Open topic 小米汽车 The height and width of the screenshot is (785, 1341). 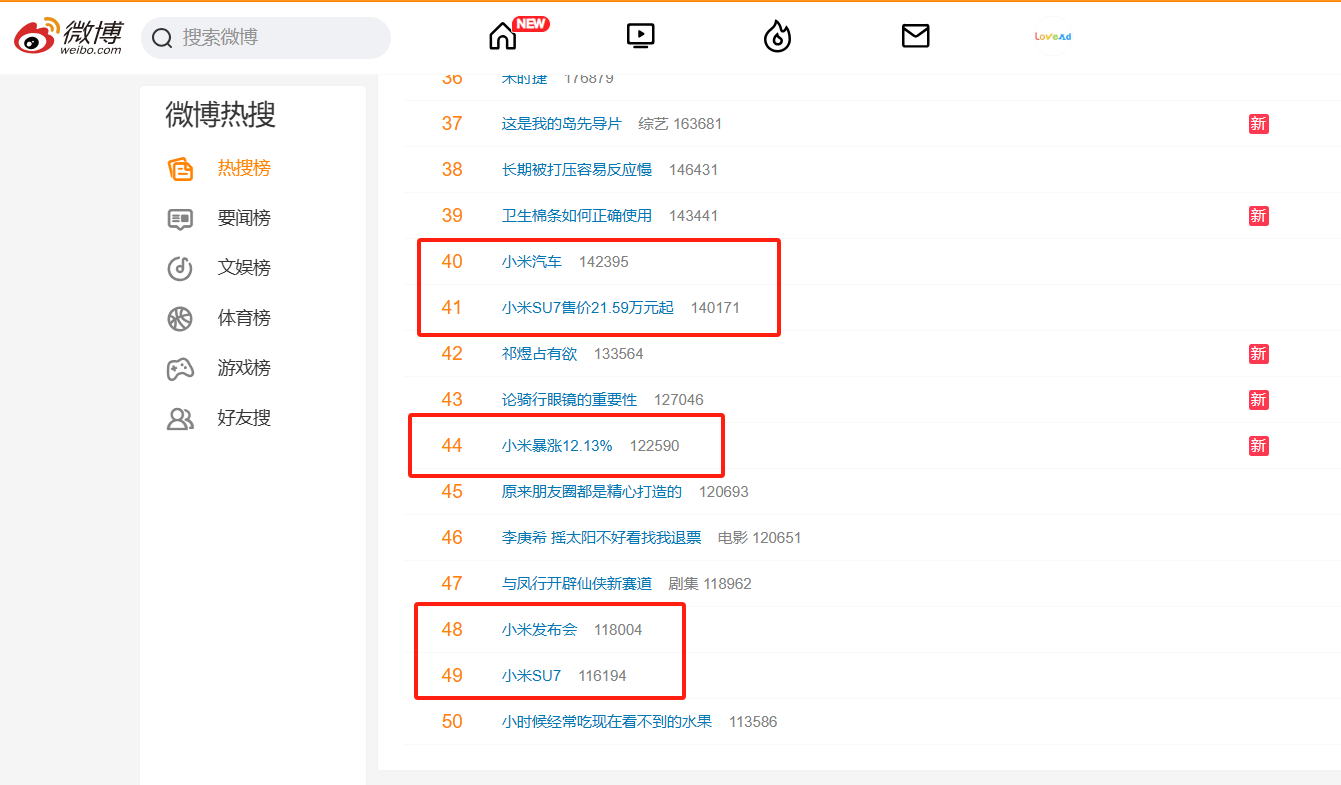point(532,262)
